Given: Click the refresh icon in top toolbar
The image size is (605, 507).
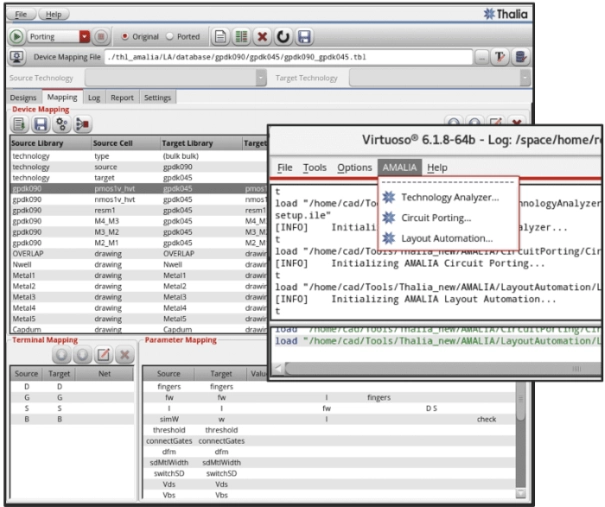Looking at the screenshot, I should (282, 37).
